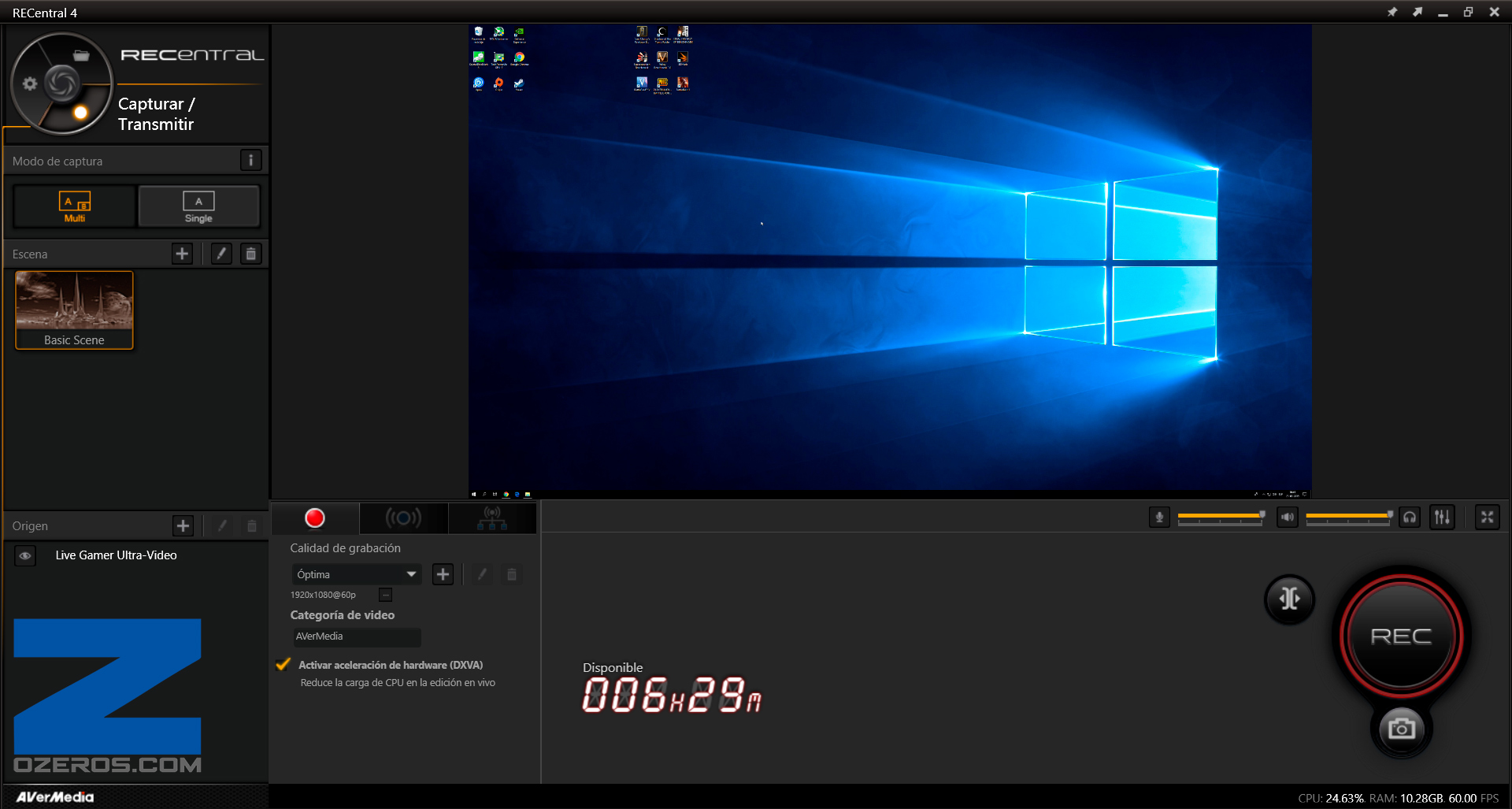The height and width of the screenshot is (809, 1512).
Task: Open the recording tab with red dot
Action: [315, 518]
